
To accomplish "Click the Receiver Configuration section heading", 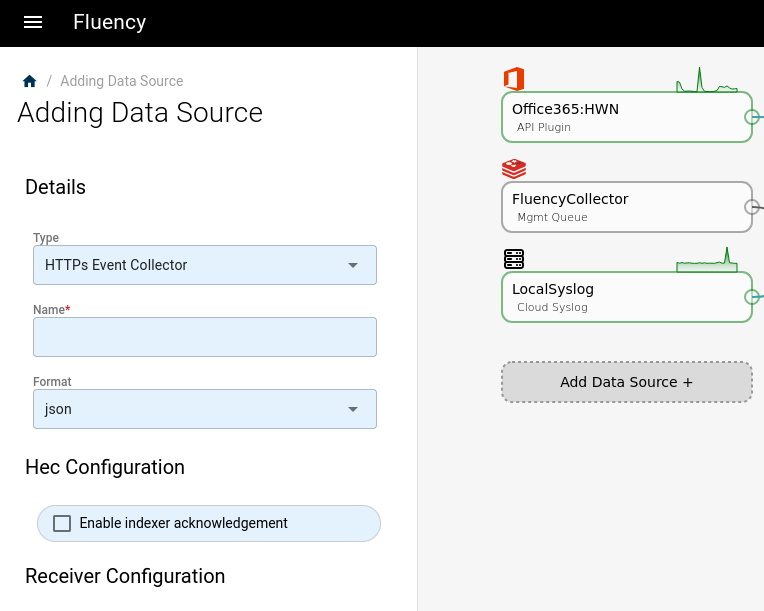I will (x=125, y=576).
